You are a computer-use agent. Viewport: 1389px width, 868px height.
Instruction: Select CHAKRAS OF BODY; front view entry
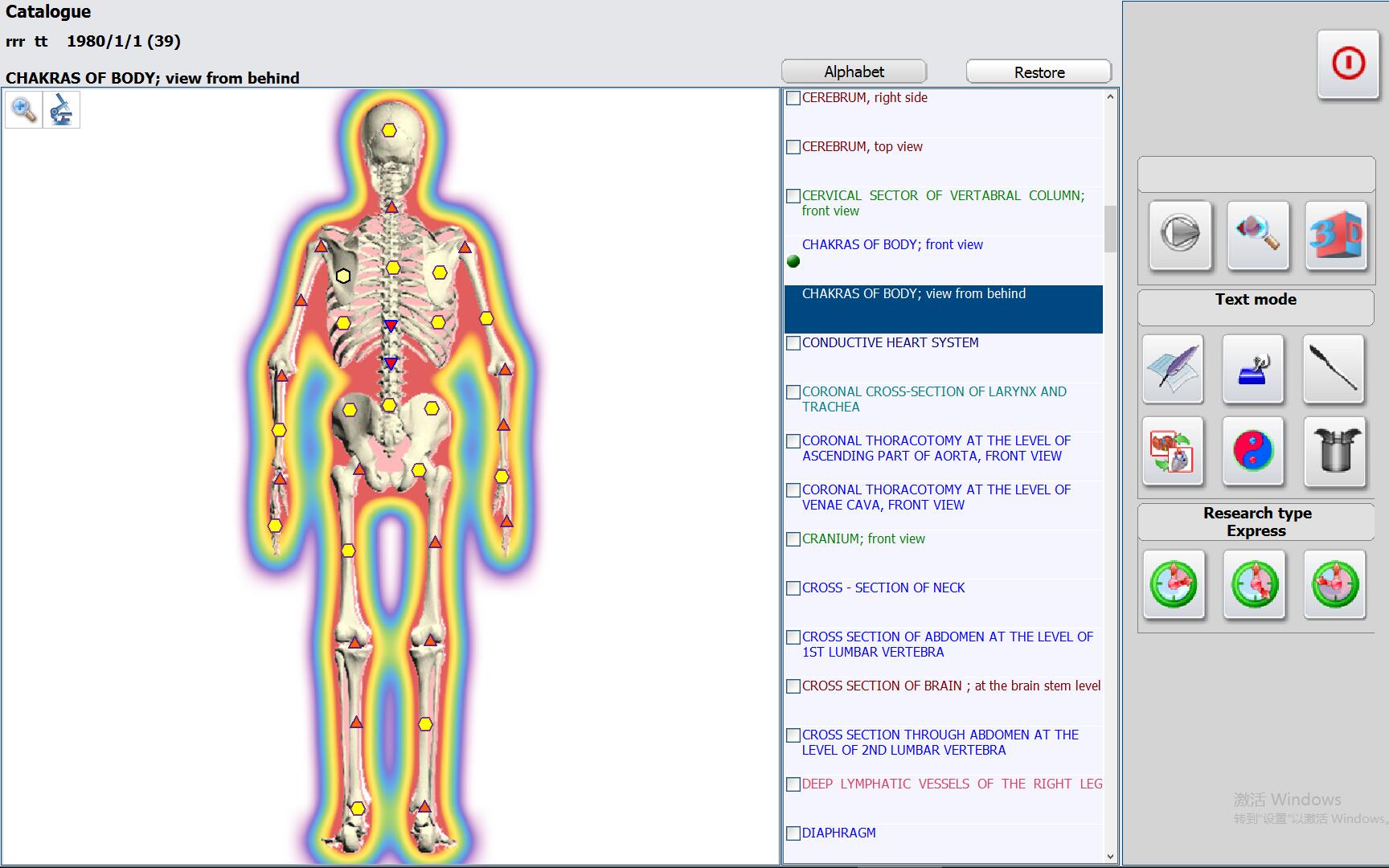click(x=944, y=260)
